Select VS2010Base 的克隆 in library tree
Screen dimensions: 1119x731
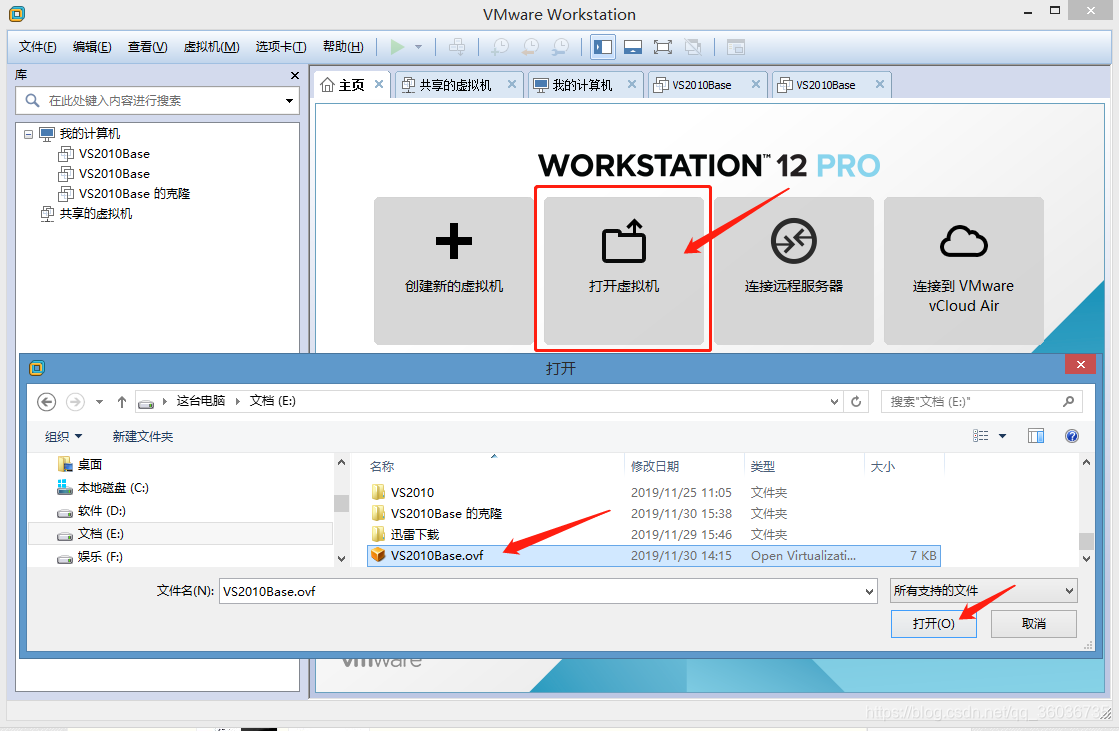(134, 193)
